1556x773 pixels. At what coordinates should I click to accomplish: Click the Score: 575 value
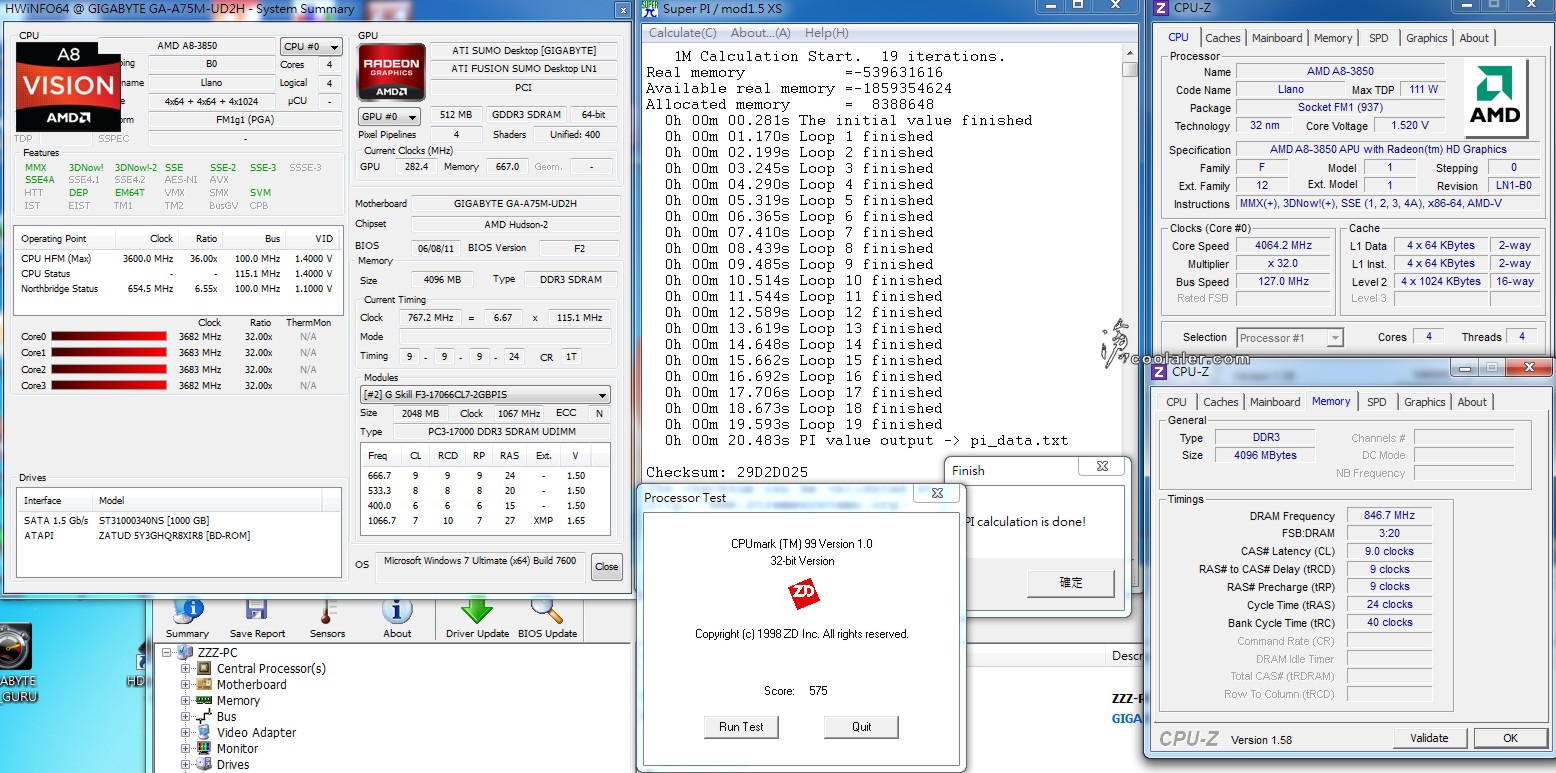[818, 691]
